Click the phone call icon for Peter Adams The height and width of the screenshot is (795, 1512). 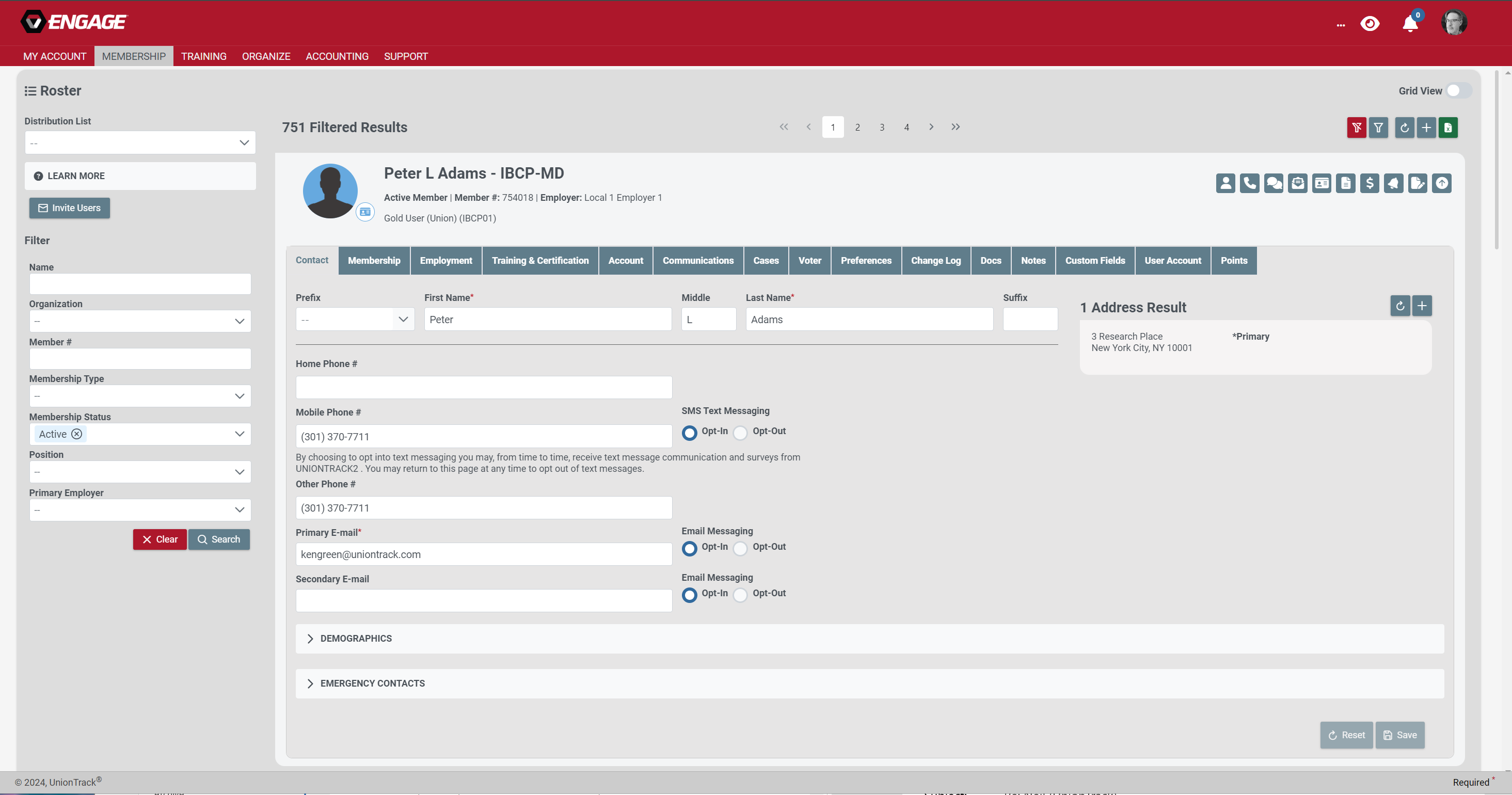pyautogui.click(x=1249, y=183)
